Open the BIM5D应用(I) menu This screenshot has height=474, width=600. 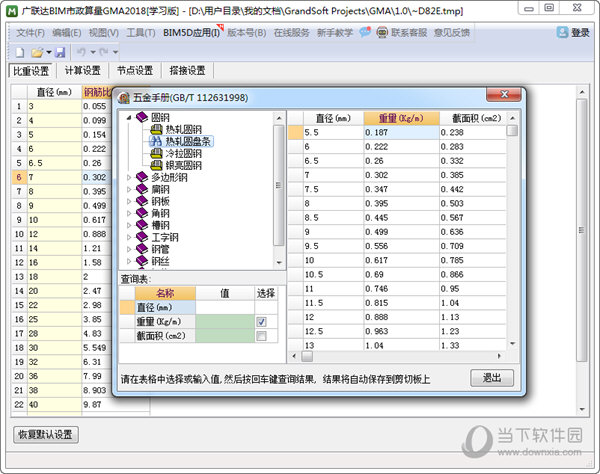tap(192, 33)
